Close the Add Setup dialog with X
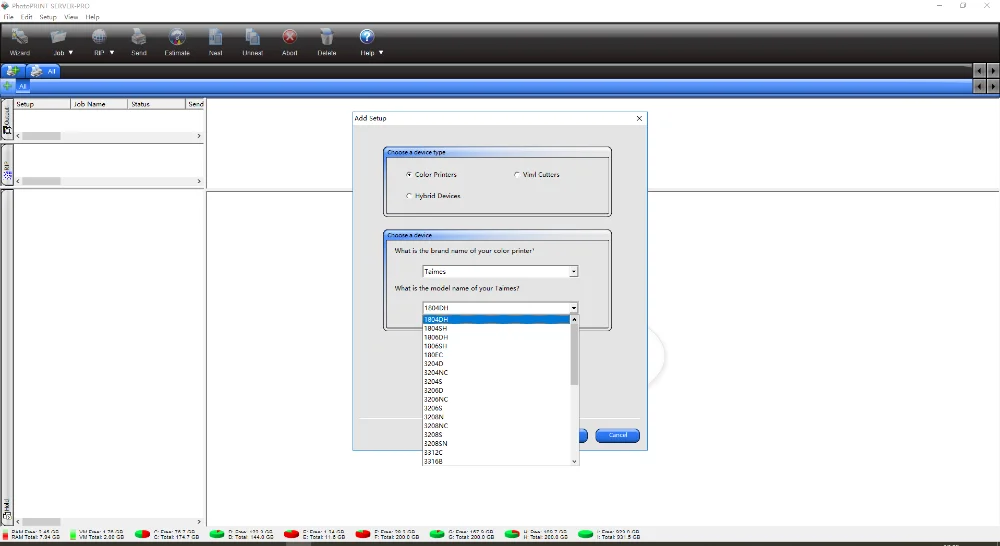Viewport: 1000px width, 546px height. [x=639, y=118]
